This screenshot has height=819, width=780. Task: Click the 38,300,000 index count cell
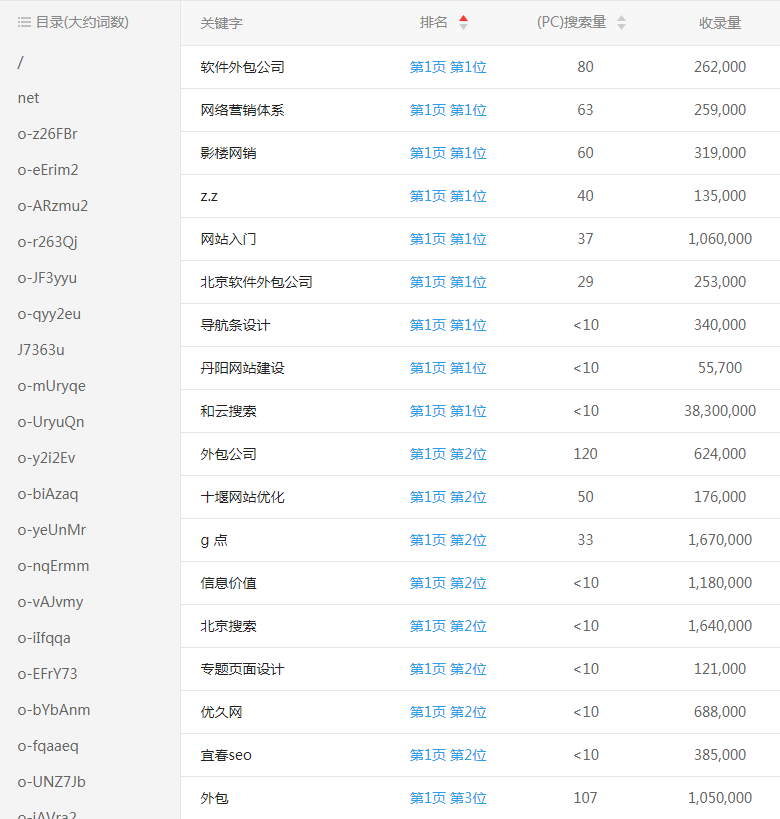tap(720, 411)
